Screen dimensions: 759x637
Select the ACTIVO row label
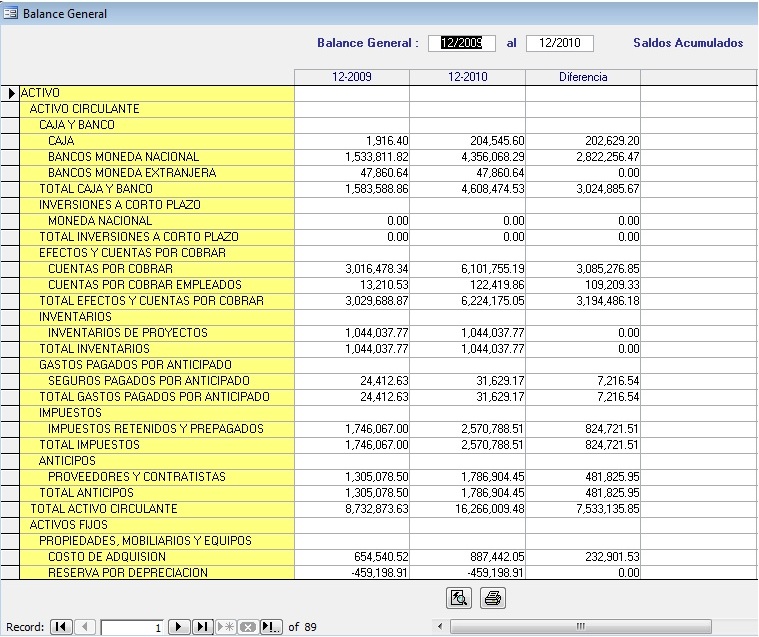click(40, 93)
